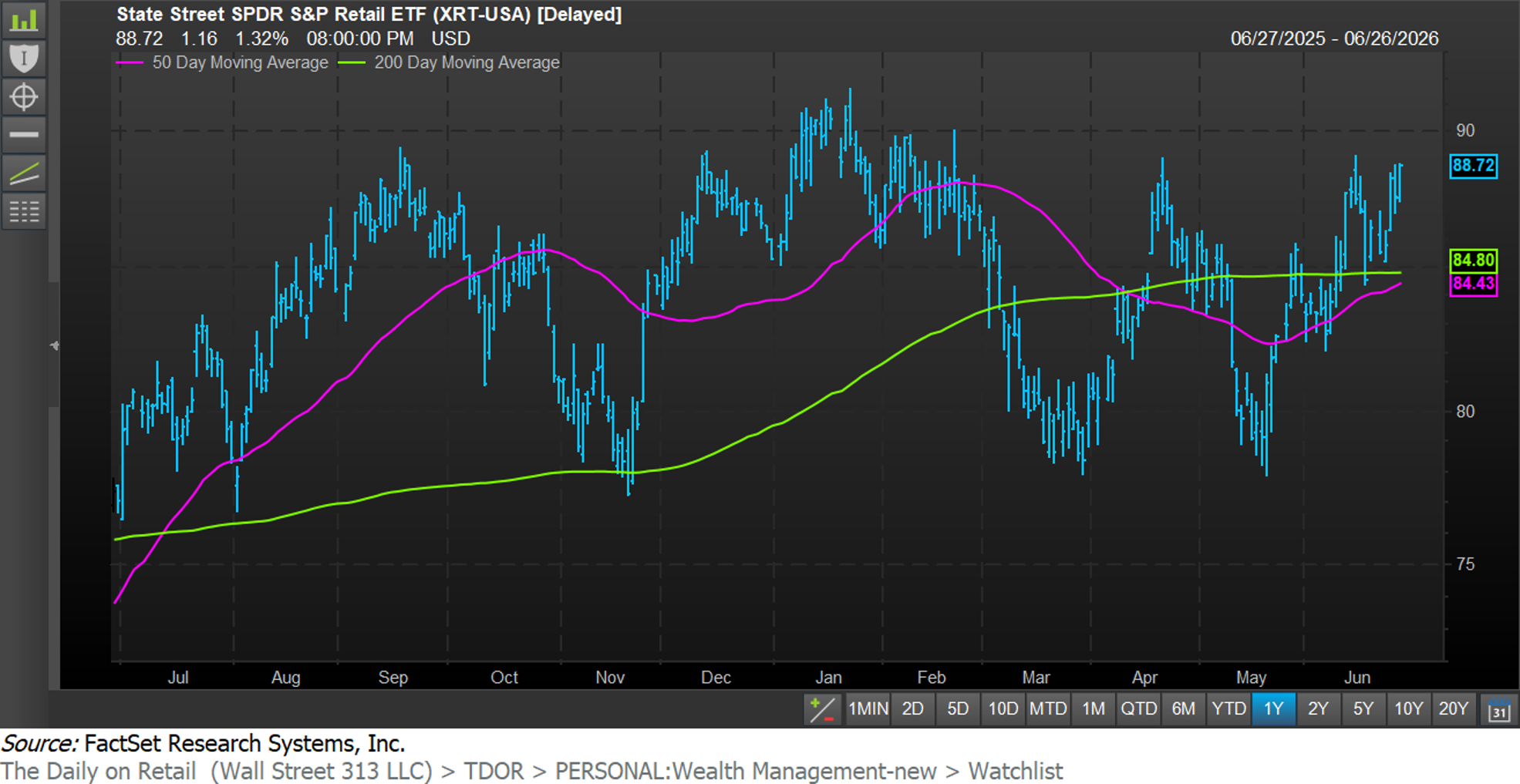
Task: Select the YTD time range
Action: [1228, 709]
